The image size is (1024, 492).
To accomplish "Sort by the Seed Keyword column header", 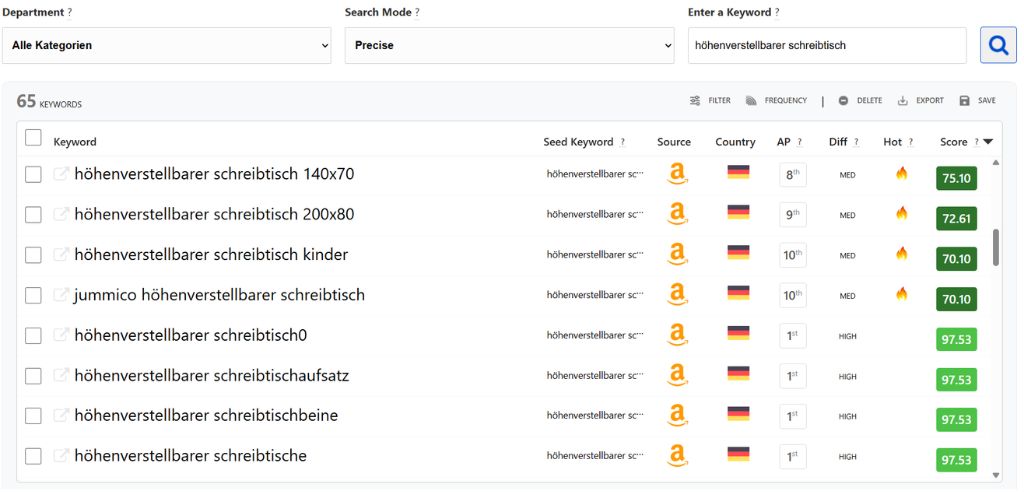I will click(578, 142).
